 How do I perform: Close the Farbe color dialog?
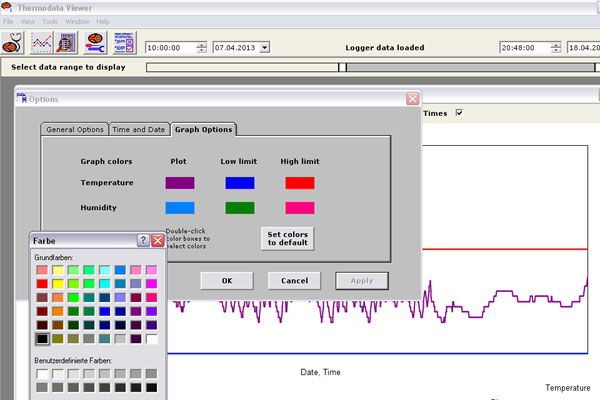tap(158, 241)
